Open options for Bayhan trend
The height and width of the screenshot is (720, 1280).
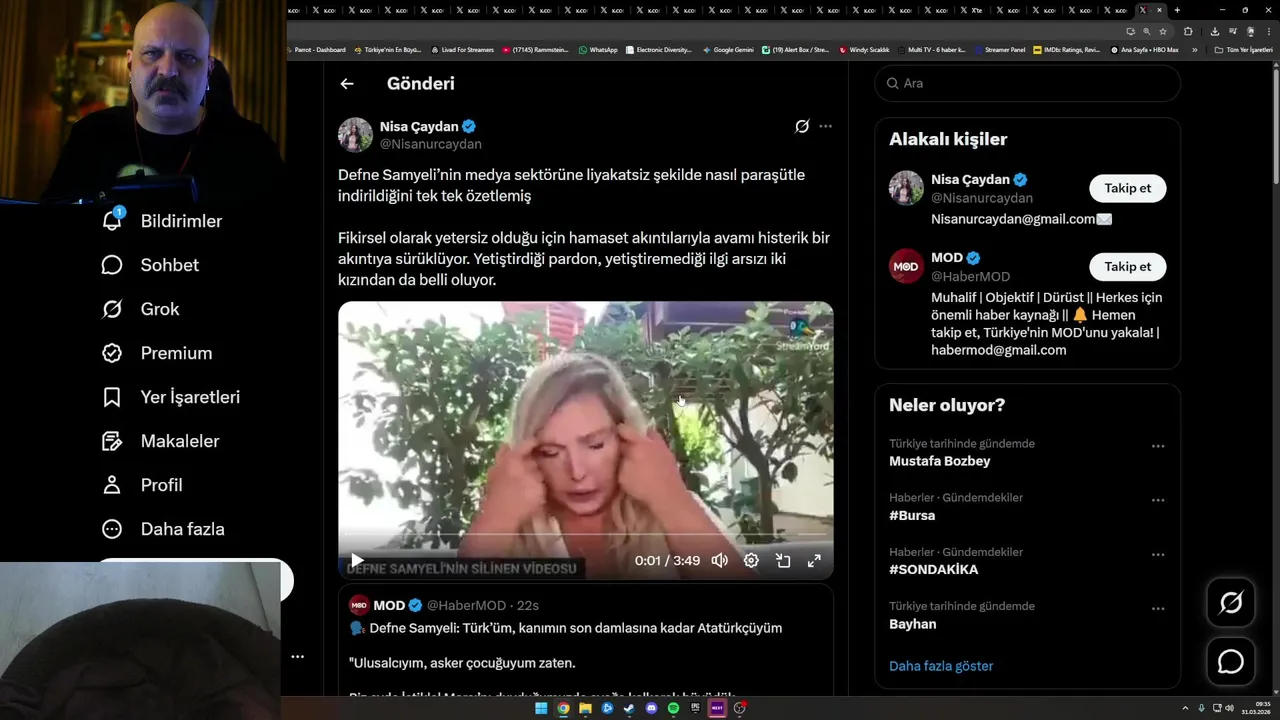point(1158,608)
